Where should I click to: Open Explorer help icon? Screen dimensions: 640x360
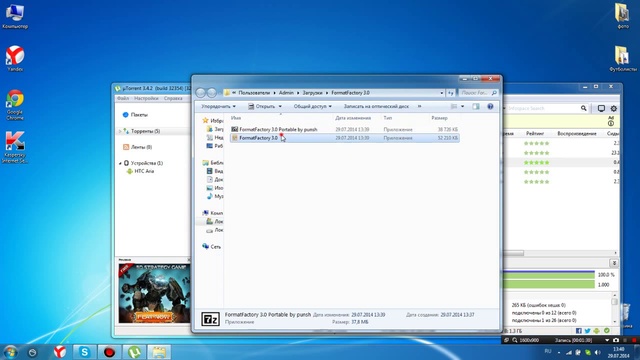pos(490,107)
